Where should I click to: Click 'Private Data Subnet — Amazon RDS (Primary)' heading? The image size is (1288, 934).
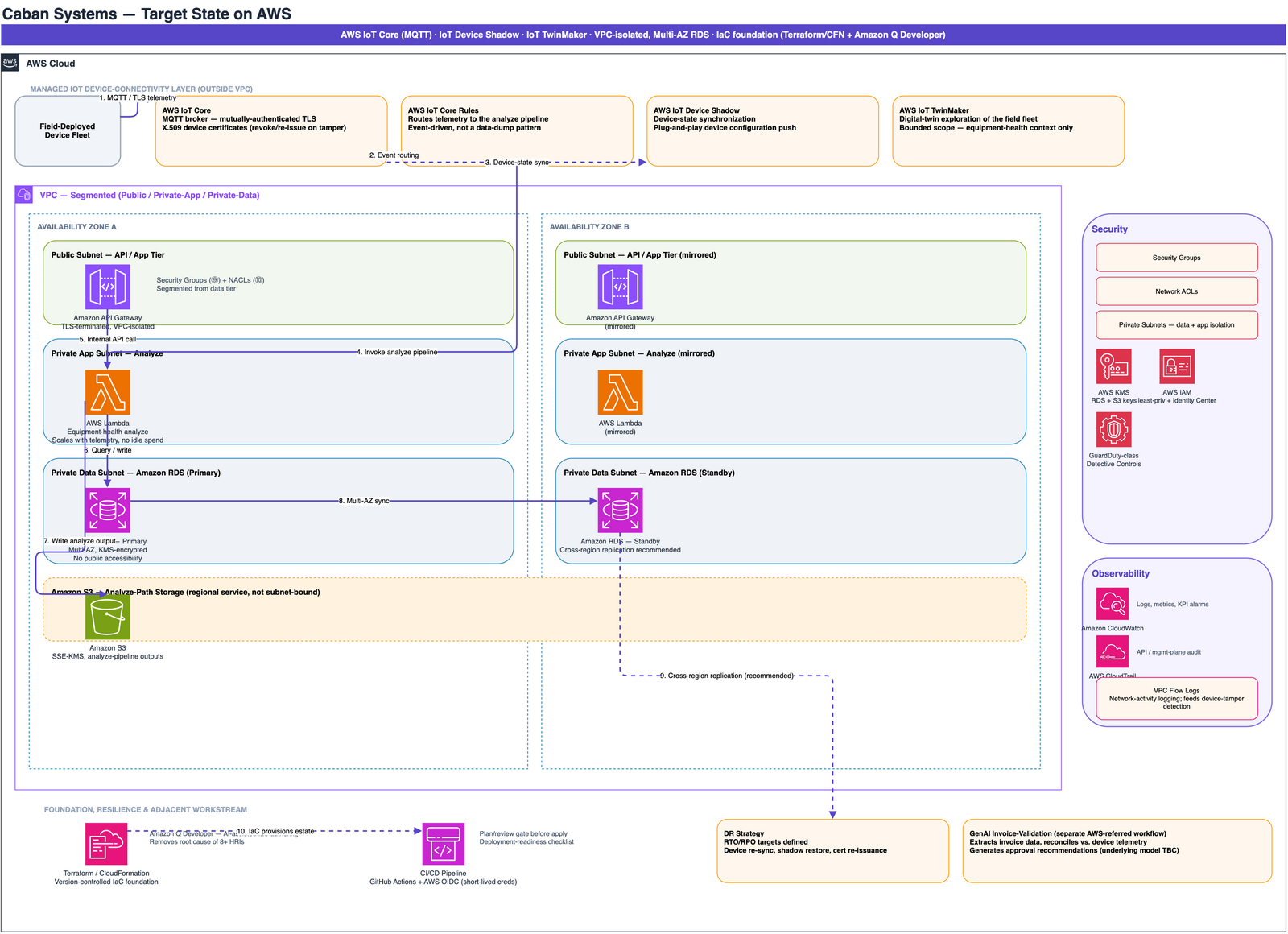click(136, 473)
